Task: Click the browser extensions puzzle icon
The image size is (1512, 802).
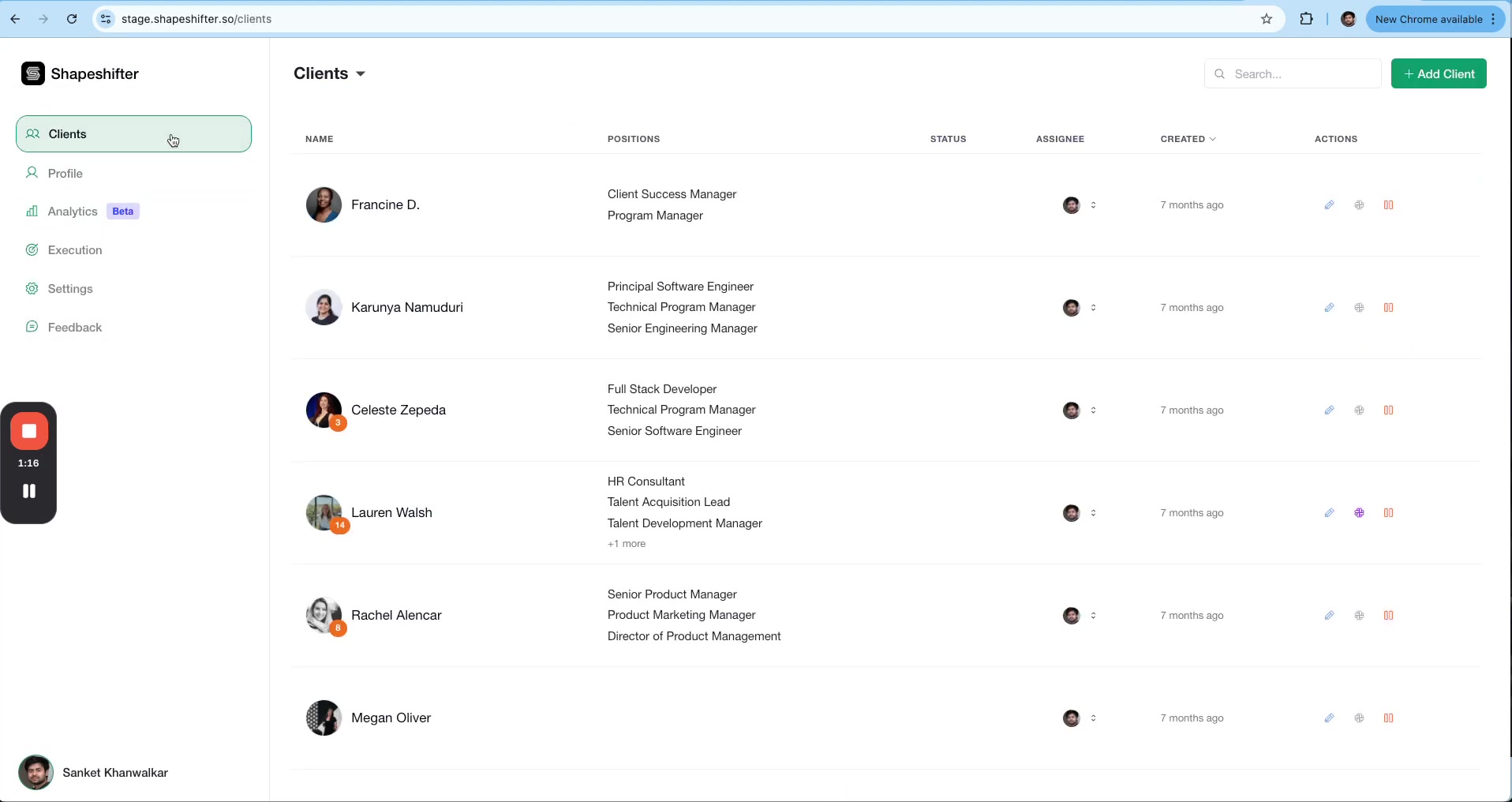Action: pyautogui.click(x=1306, y=19)
